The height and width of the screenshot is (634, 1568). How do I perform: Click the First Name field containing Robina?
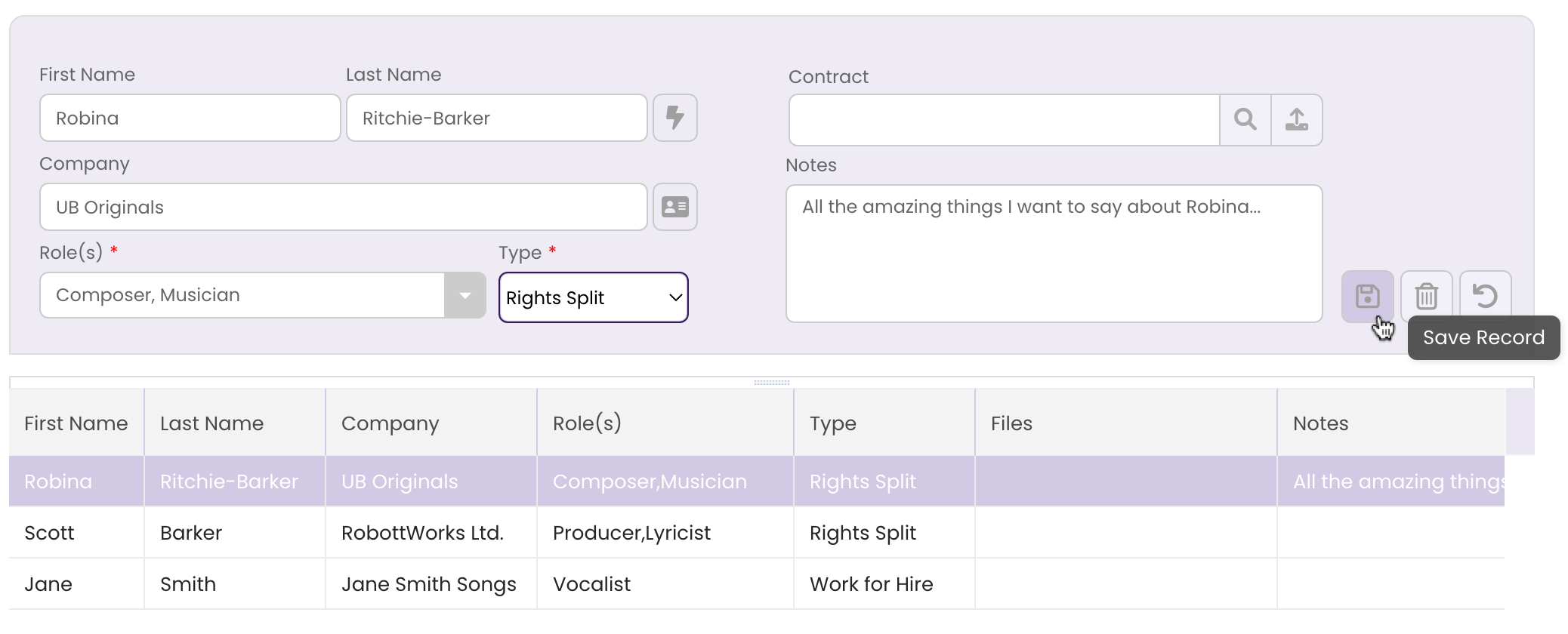(190, 118)
